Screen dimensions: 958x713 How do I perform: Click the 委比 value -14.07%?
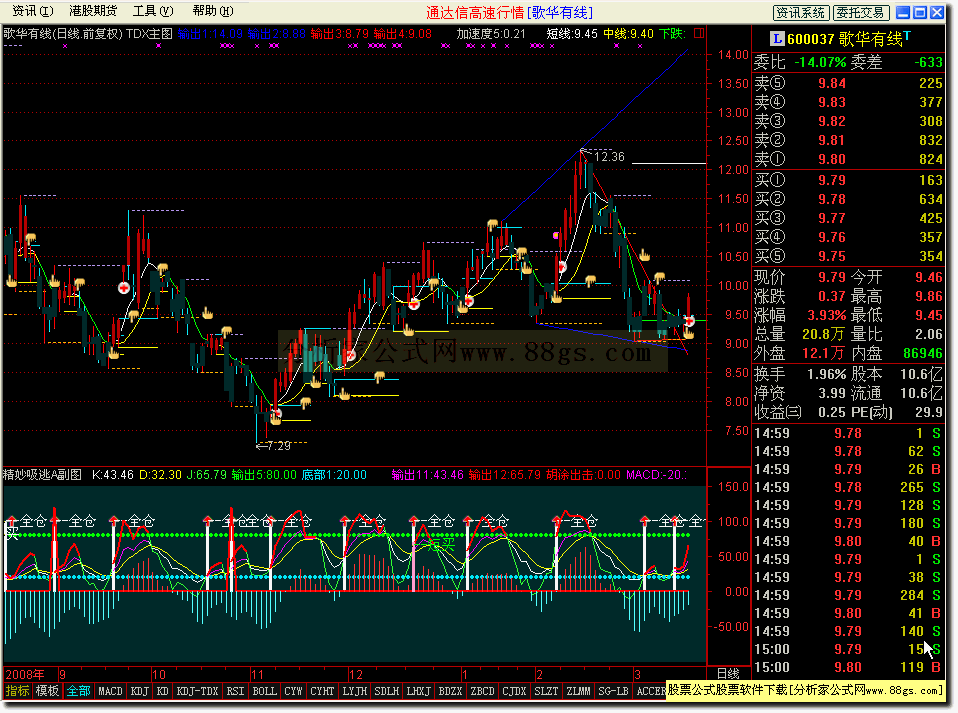820,62
